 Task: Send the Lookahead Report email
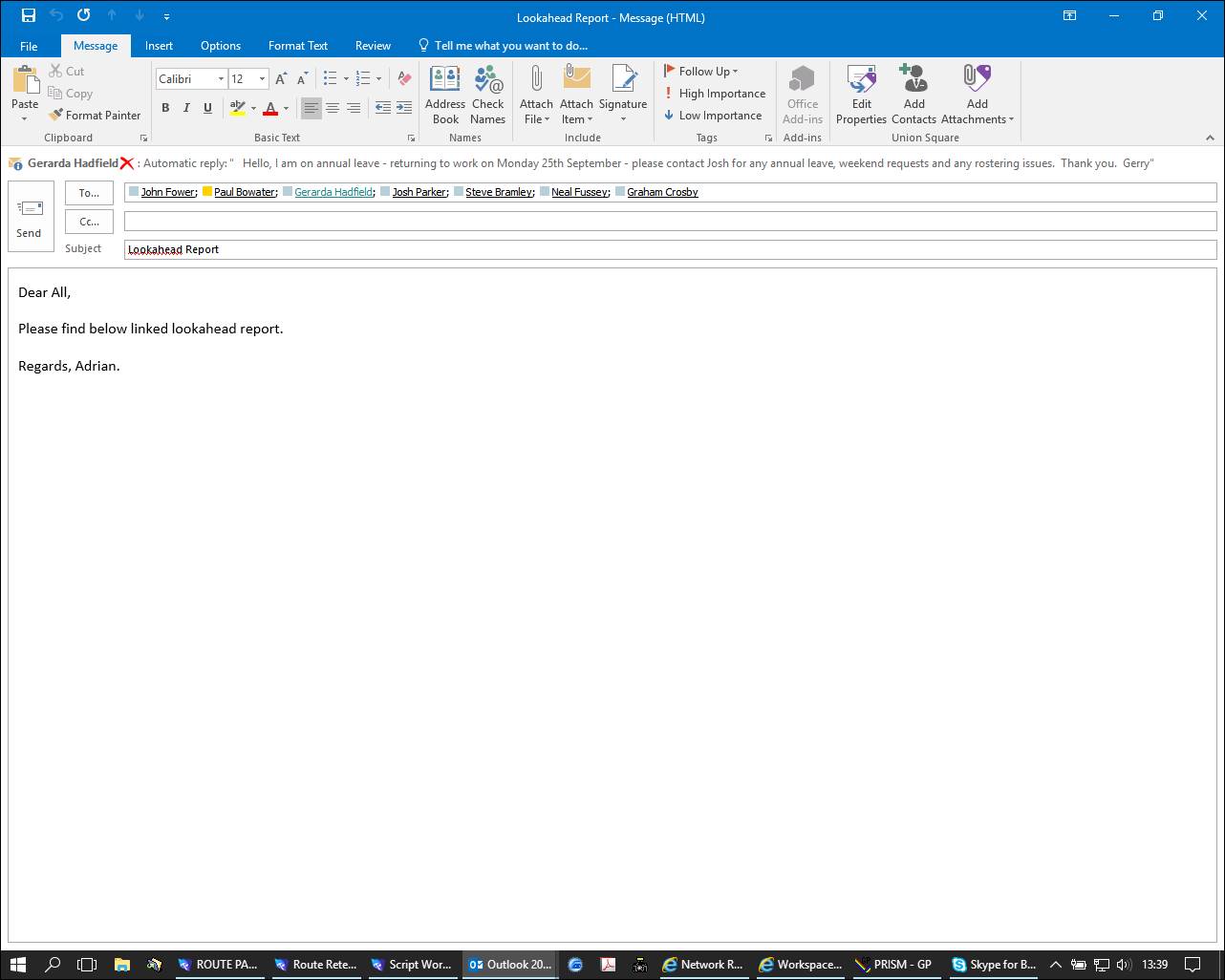(x=30, y=217)
